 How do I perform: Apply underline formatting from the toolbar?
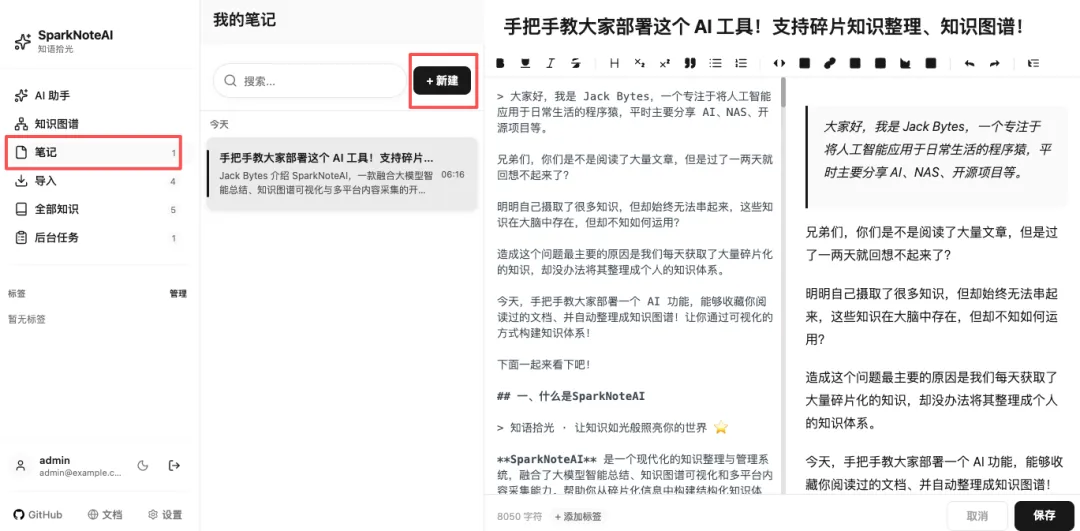(x=526, y=63)
